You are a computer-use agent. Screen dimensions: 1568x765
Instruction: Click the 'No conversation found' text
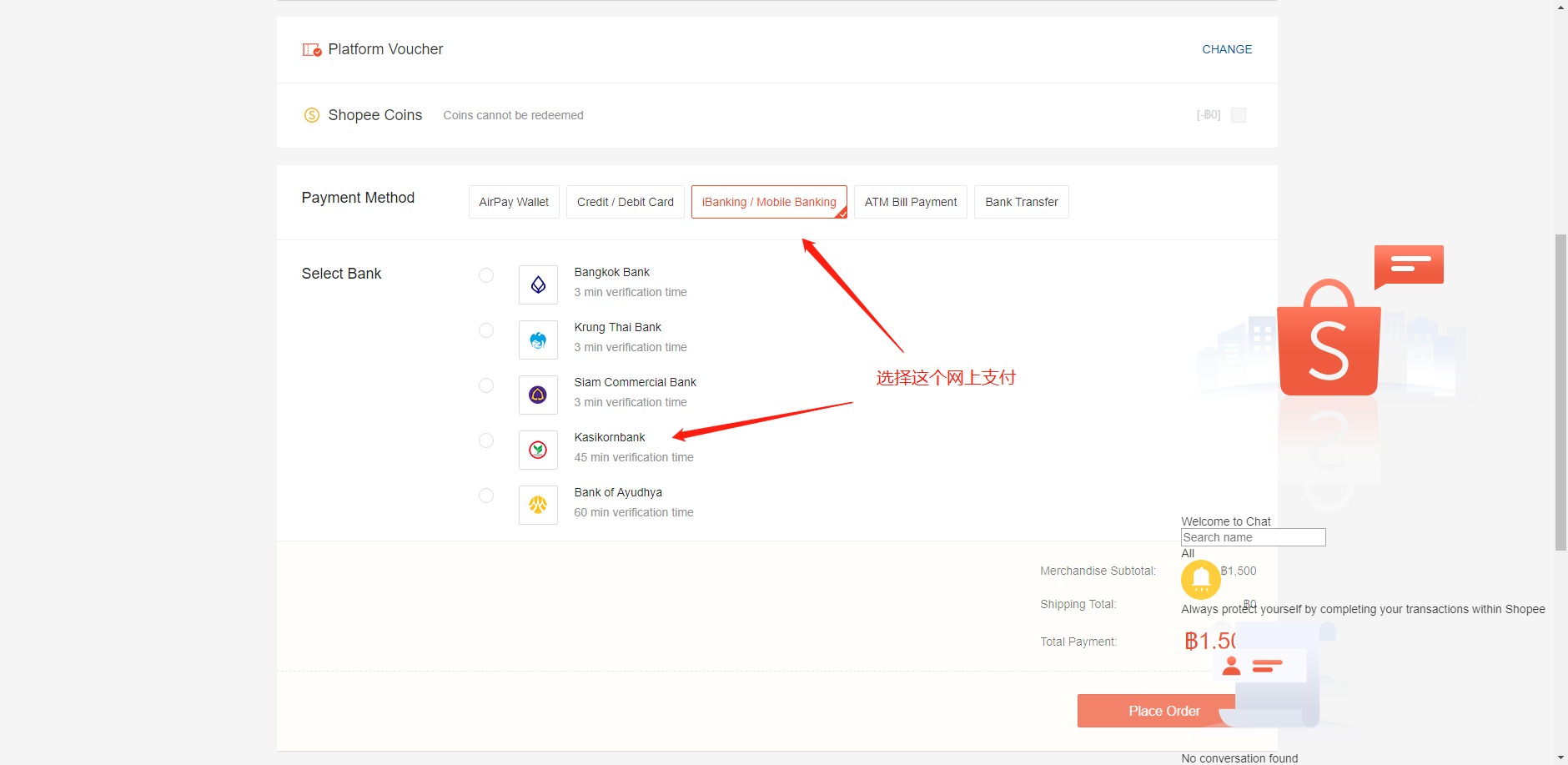pyautogui.click(x=1239, y=758)
